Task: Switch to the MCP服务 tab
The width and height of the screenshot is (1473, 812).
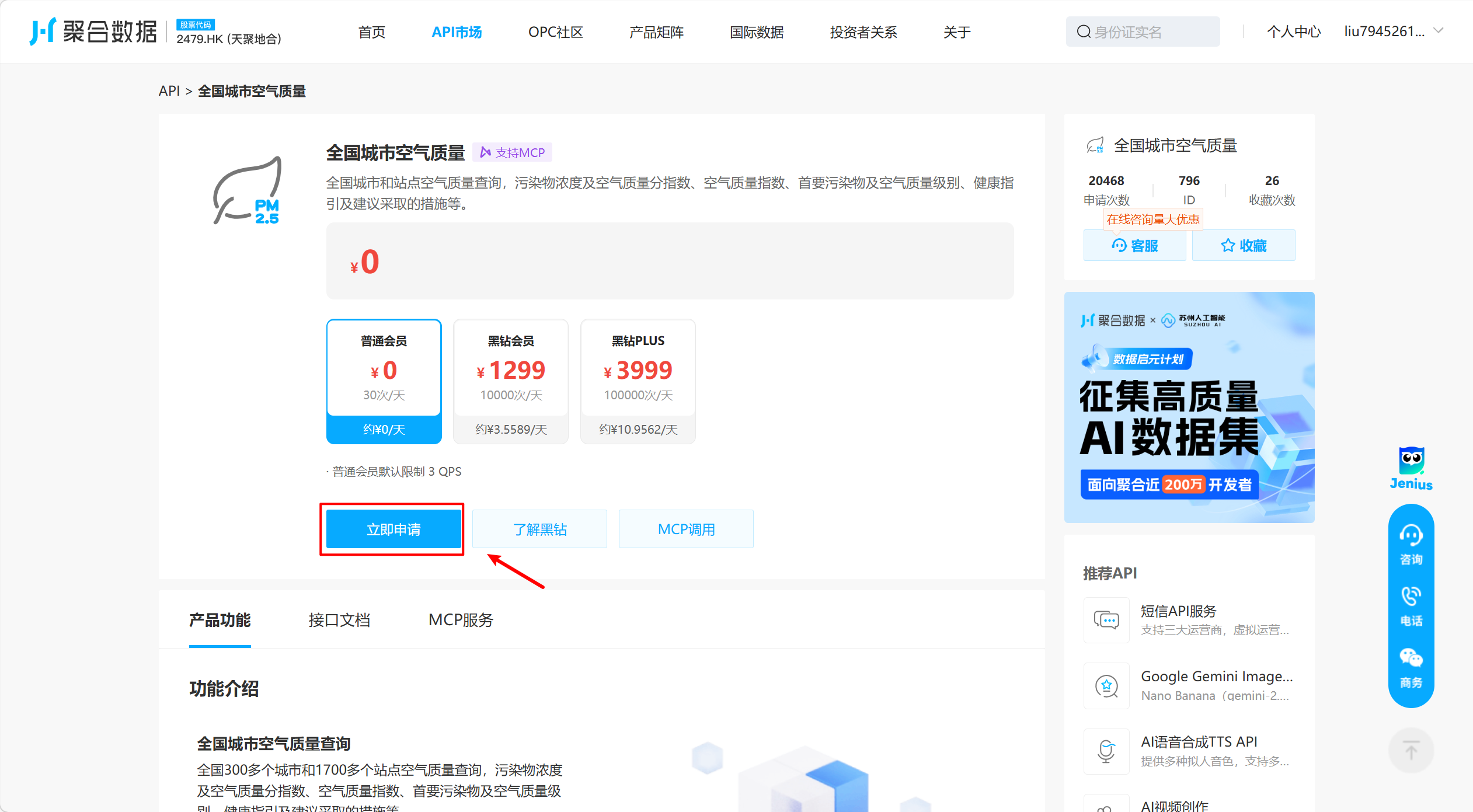Action: 461,620
